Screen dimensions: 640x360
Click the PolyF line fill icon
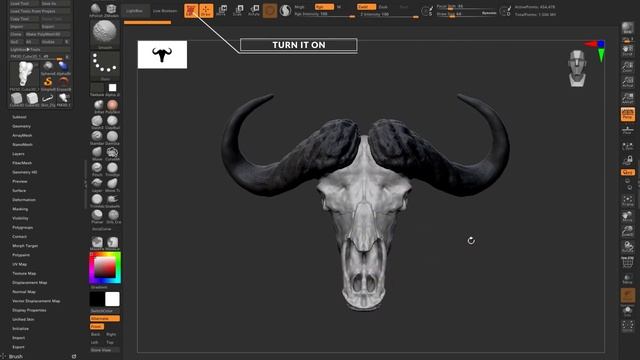point(627,262)
